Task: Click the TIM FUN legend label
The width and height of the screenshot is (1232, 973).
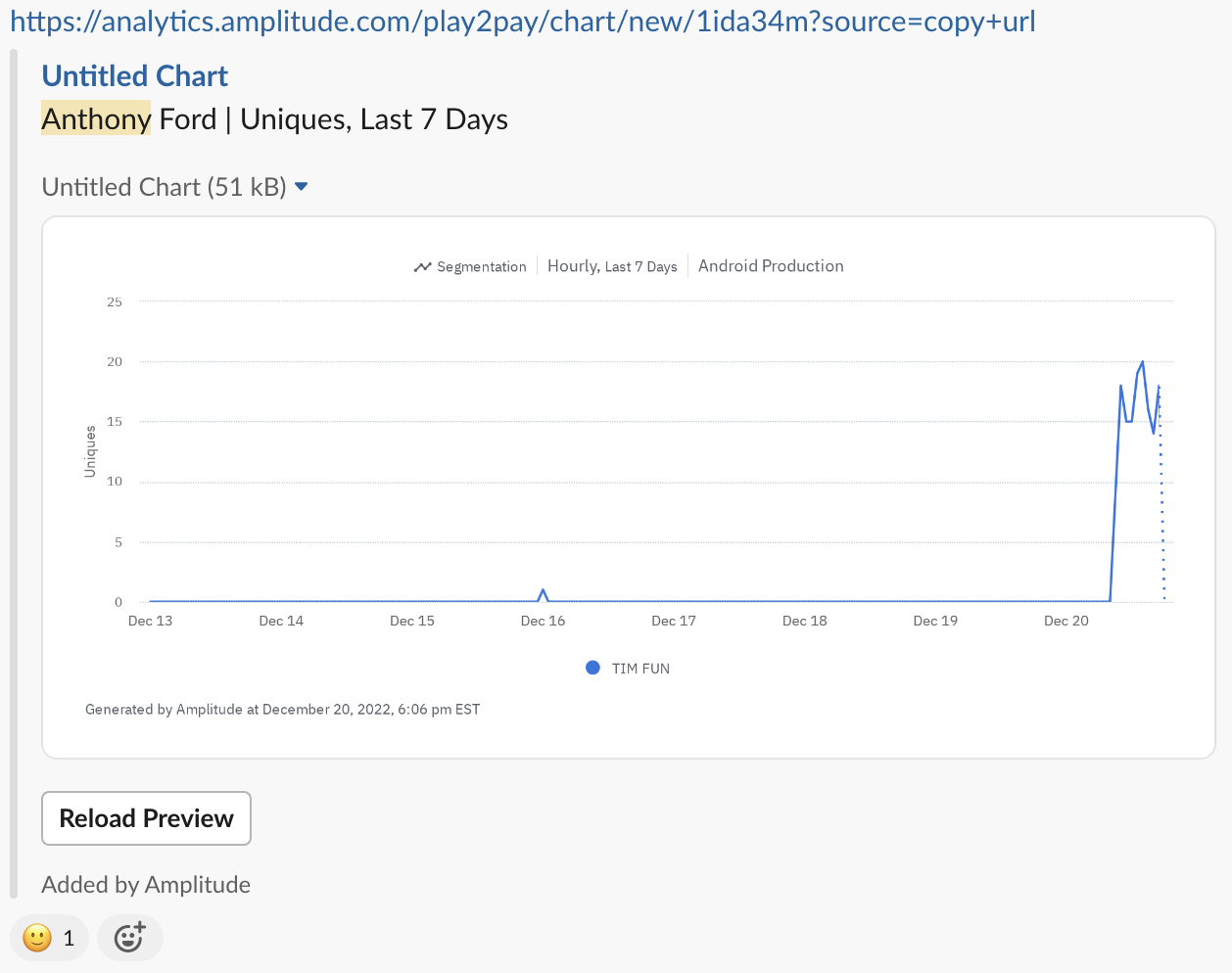Action: coord(640,669)
